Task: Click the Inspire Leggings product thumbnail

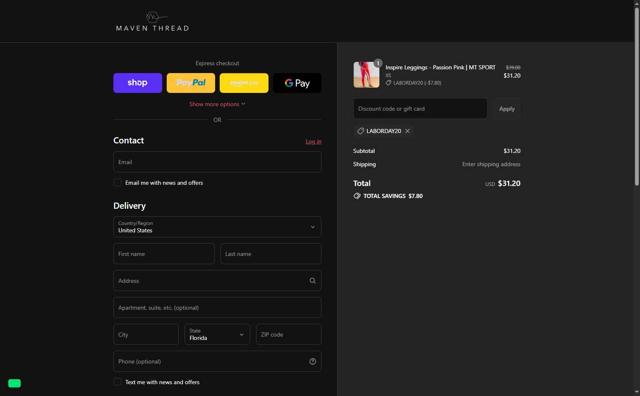Action: tap(366, 75)
